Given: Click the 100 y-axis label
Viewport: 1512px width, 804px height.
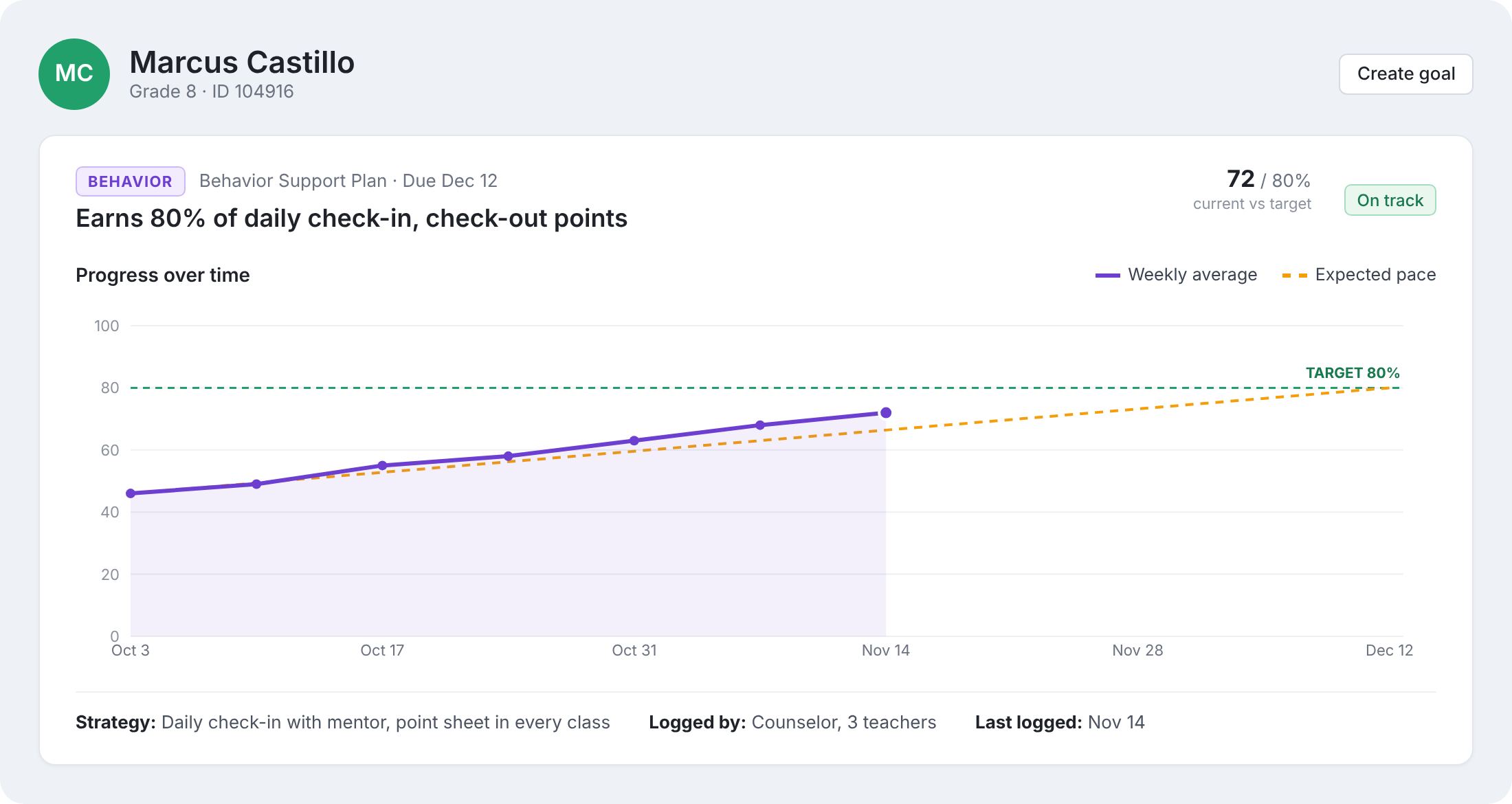Looking at the screenshot, I should pos(107,326).
